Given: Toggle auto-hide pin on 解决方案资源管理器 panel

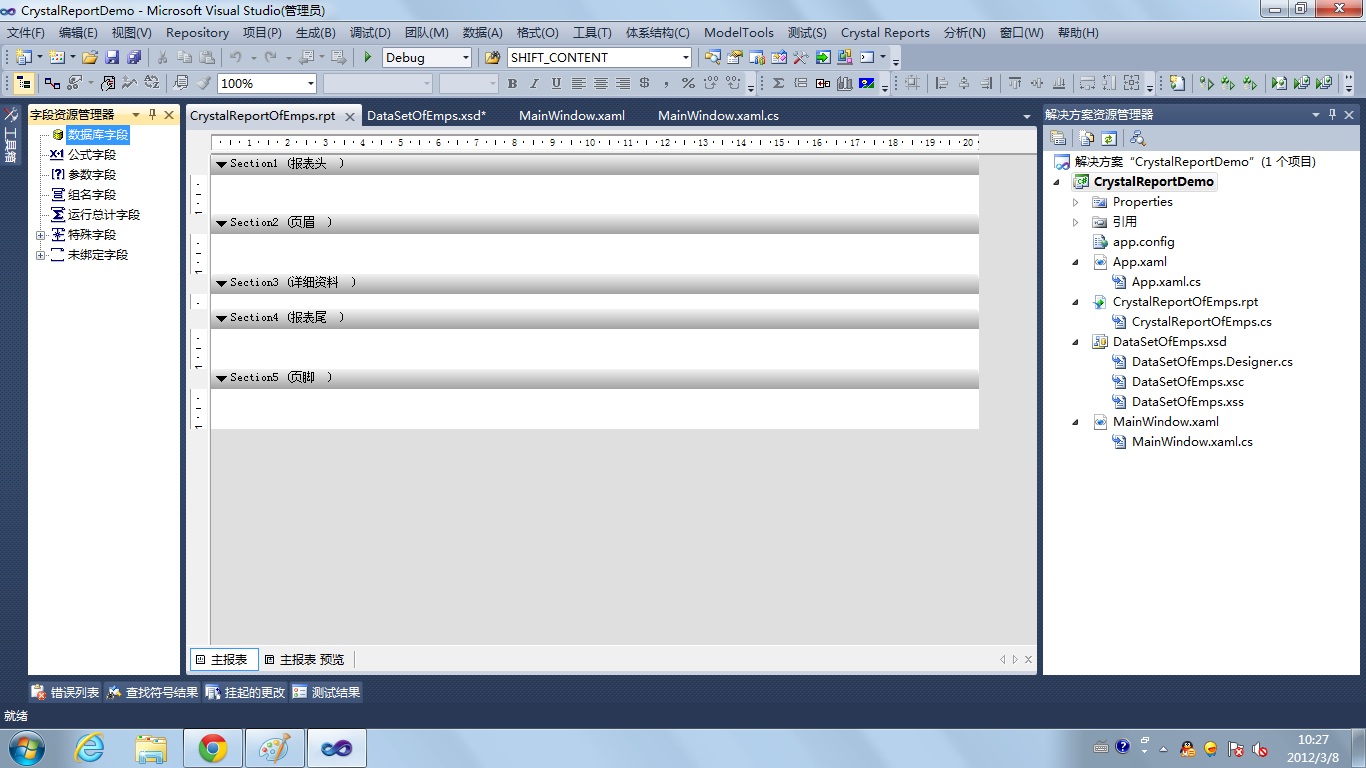Looking at the screenshot, I should point(1332,115).
